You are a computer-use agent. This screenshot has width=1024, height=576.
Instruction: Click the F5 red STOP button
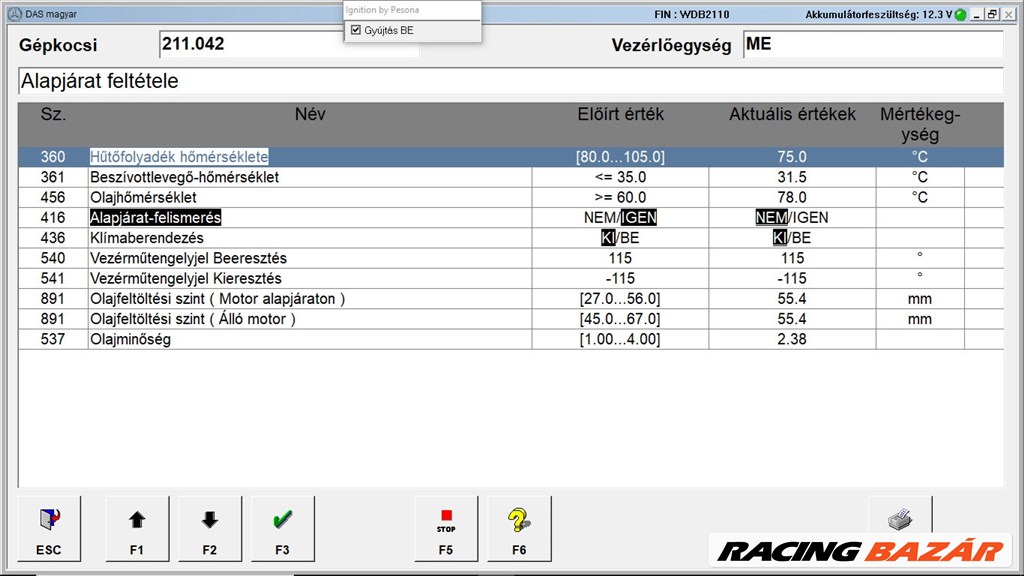(x=446, y=527)
